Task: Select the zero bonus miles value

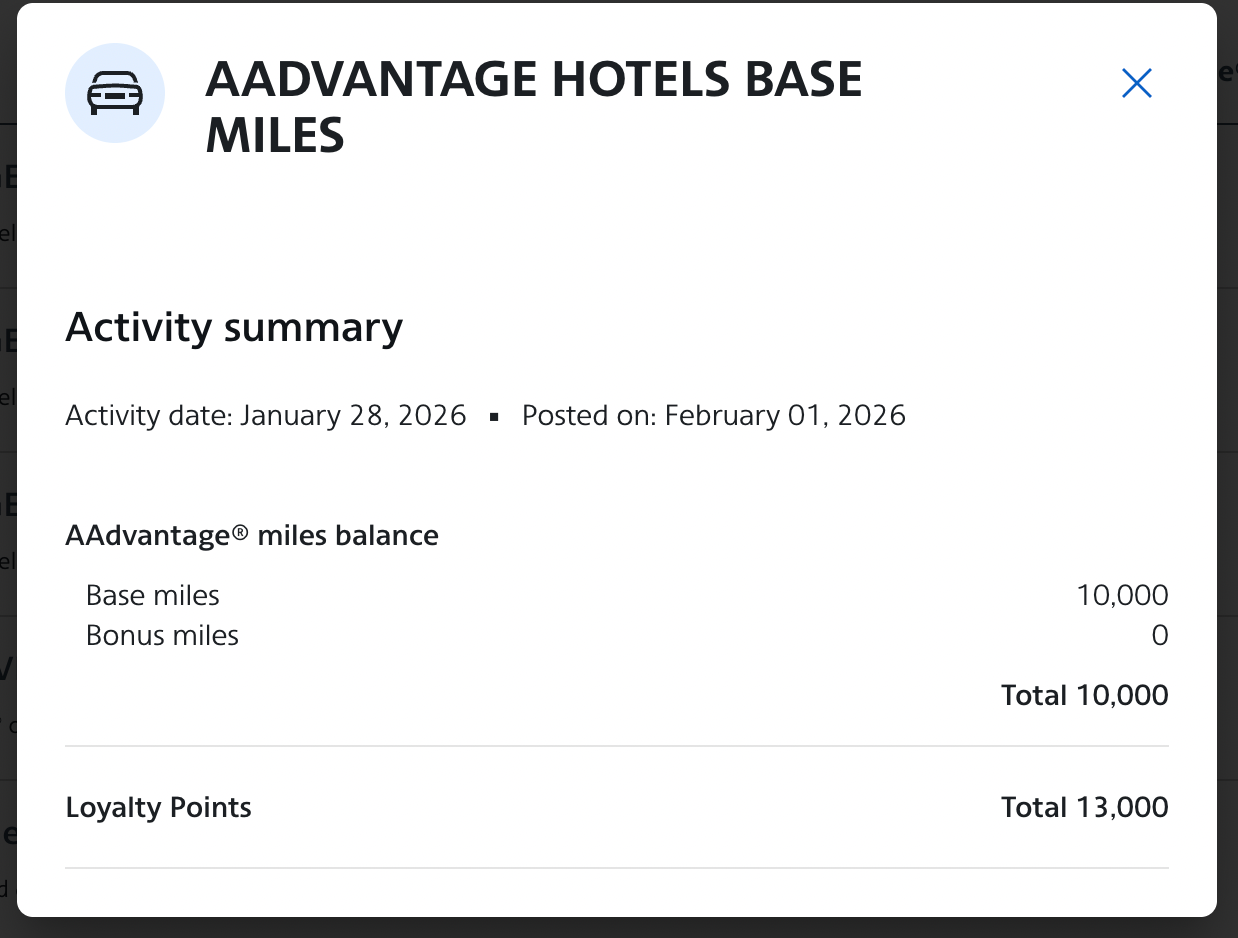Action: click(x=1161, y=635)
